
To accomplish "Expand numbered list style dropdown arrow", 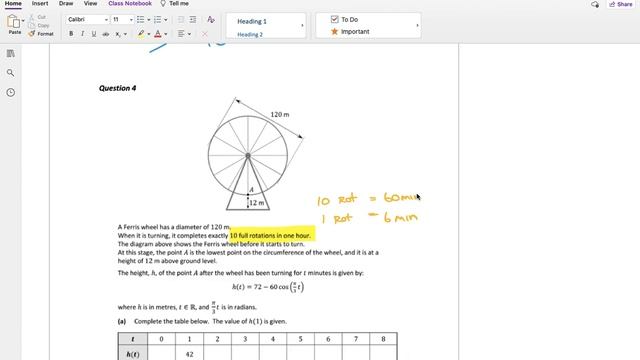I will [166, 20].
